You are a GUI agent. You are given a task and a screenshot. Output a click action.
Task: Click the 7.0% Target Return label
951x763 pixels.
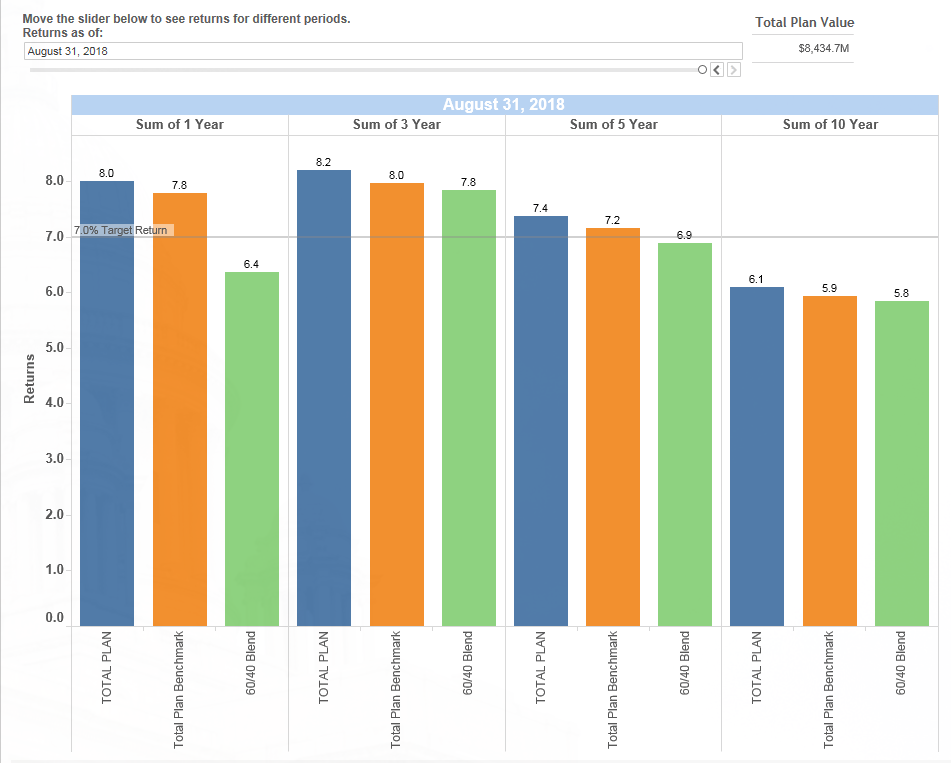click(x=121, y=230)
